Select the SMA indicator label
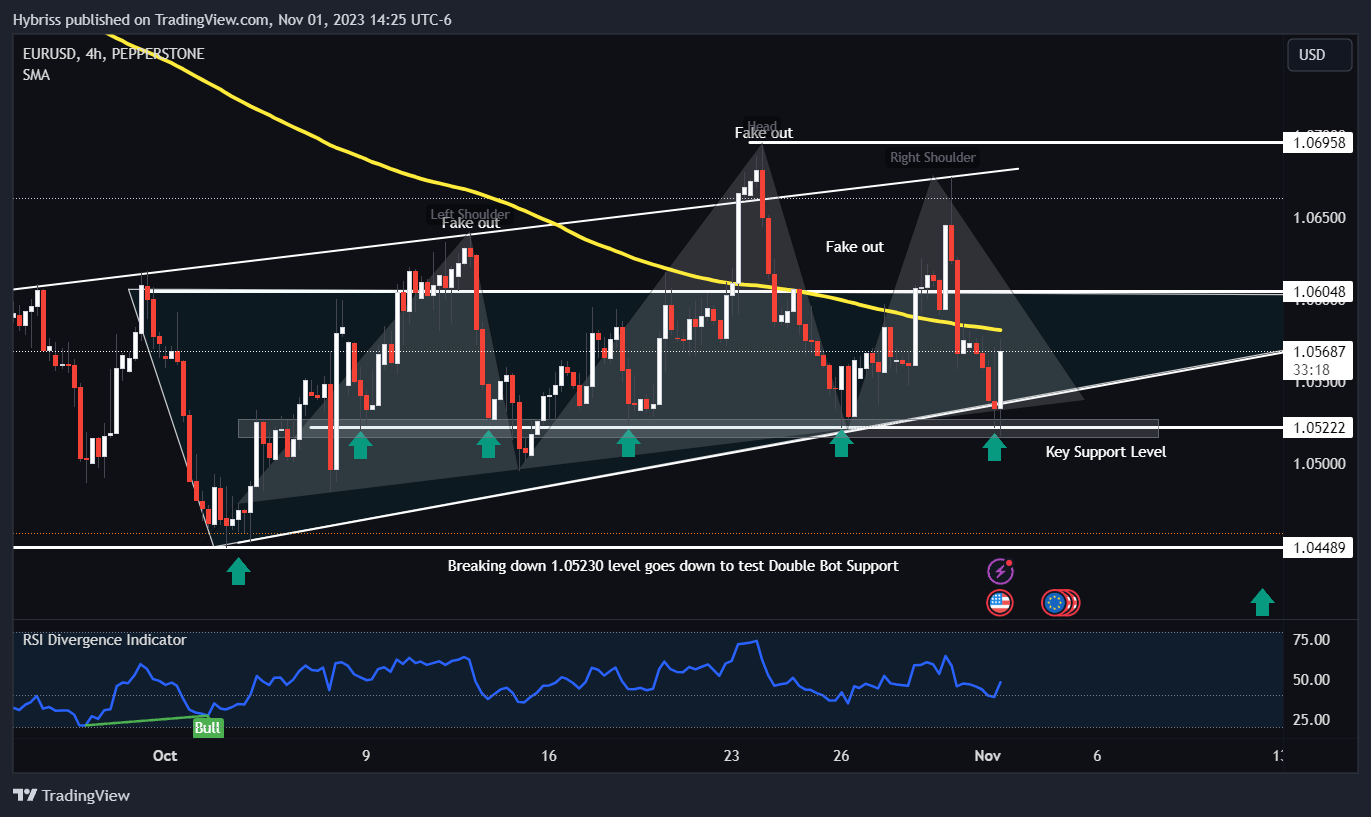 pyautogui.click(x=36, y=75)
